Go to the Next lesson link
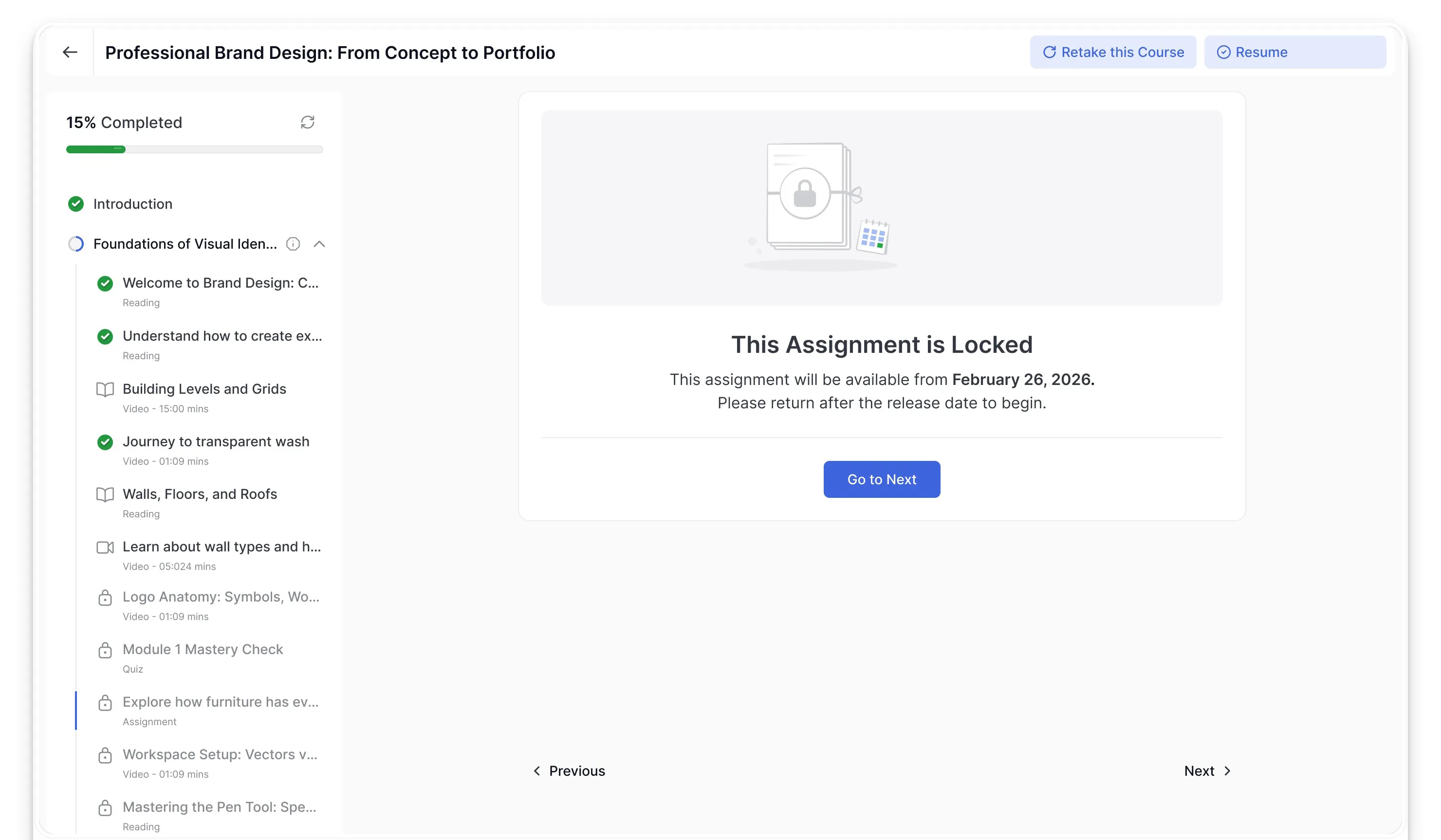 pos(1208,771)
